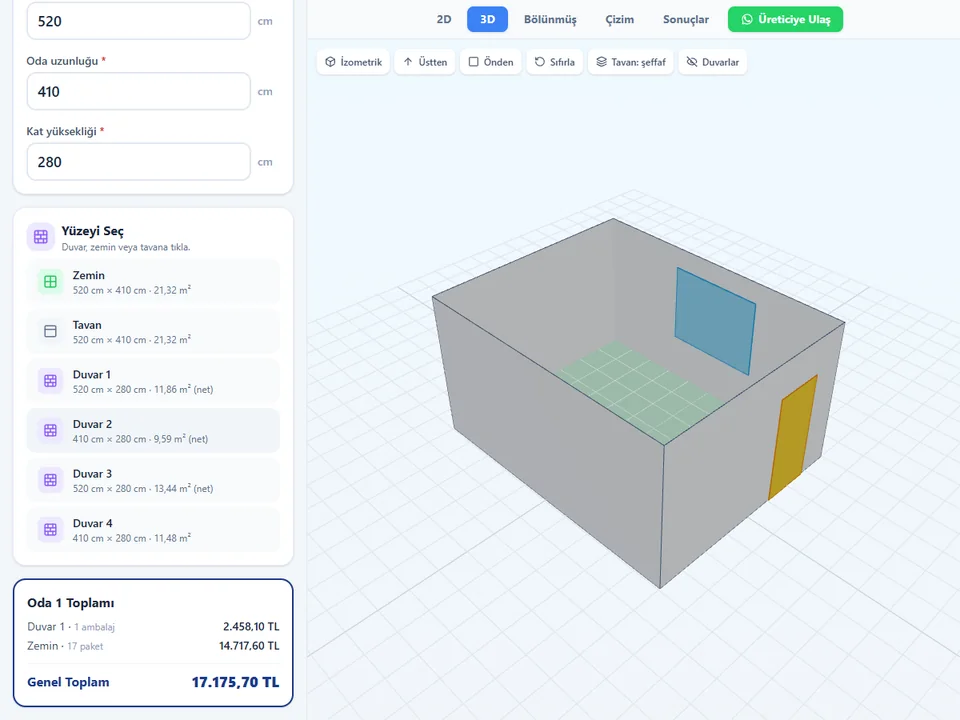
Task: View the room from Önden
Action: click(490, 62)
